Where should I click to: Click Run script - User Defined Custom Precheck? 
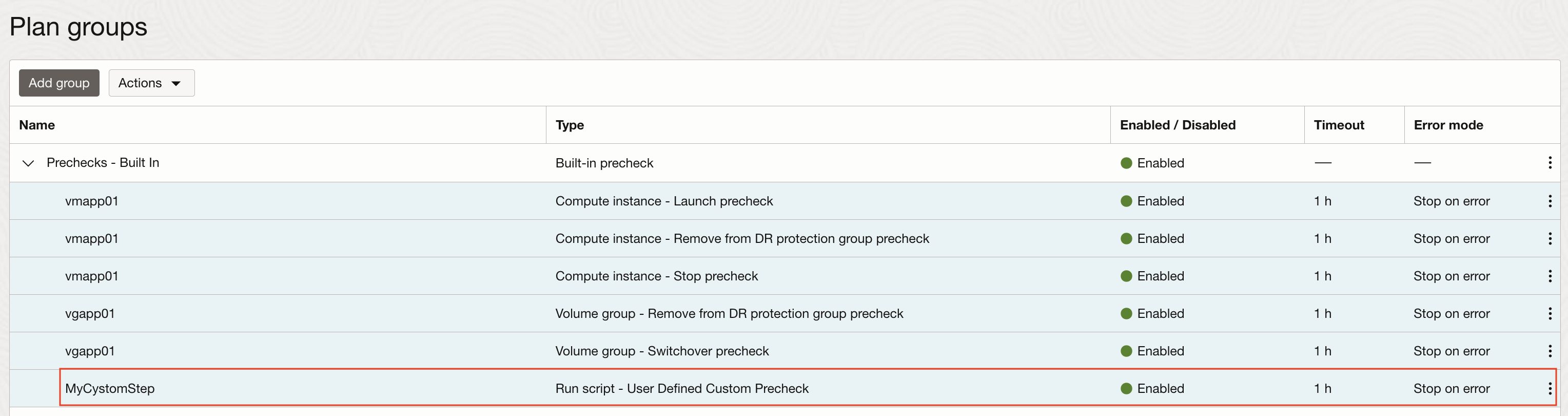tap(682, 389)
